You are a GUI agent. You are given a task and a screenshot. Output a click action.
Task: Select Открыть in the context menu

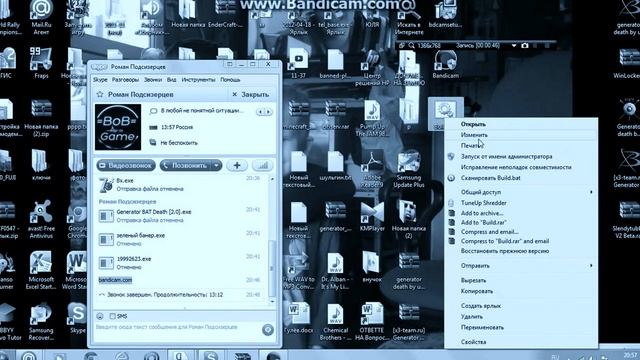point(521,124)
